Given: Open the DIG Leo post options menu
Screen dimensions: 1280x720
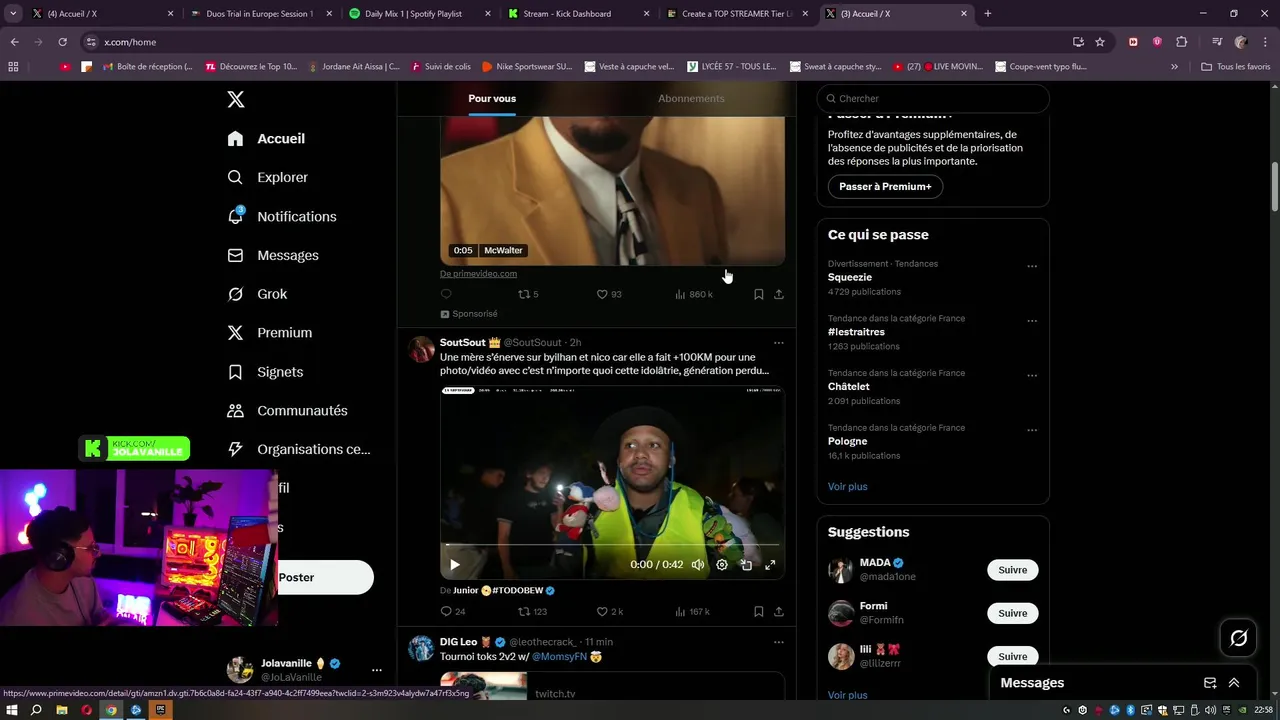Looking at the screenshot, I should 778,642.
